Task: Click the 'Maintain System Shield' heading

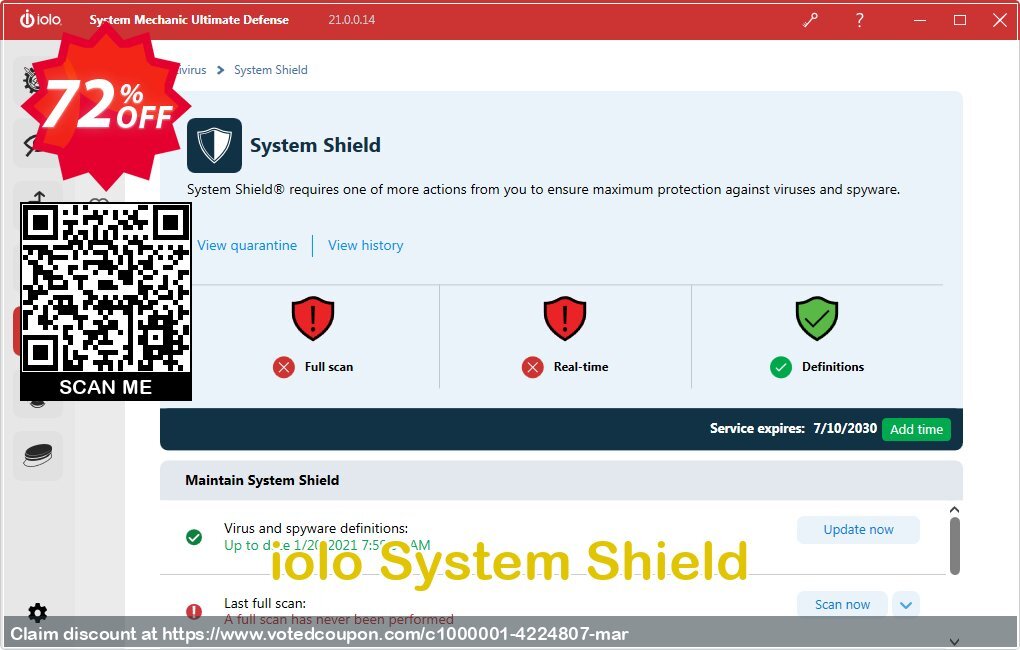Action: point(262,480)
